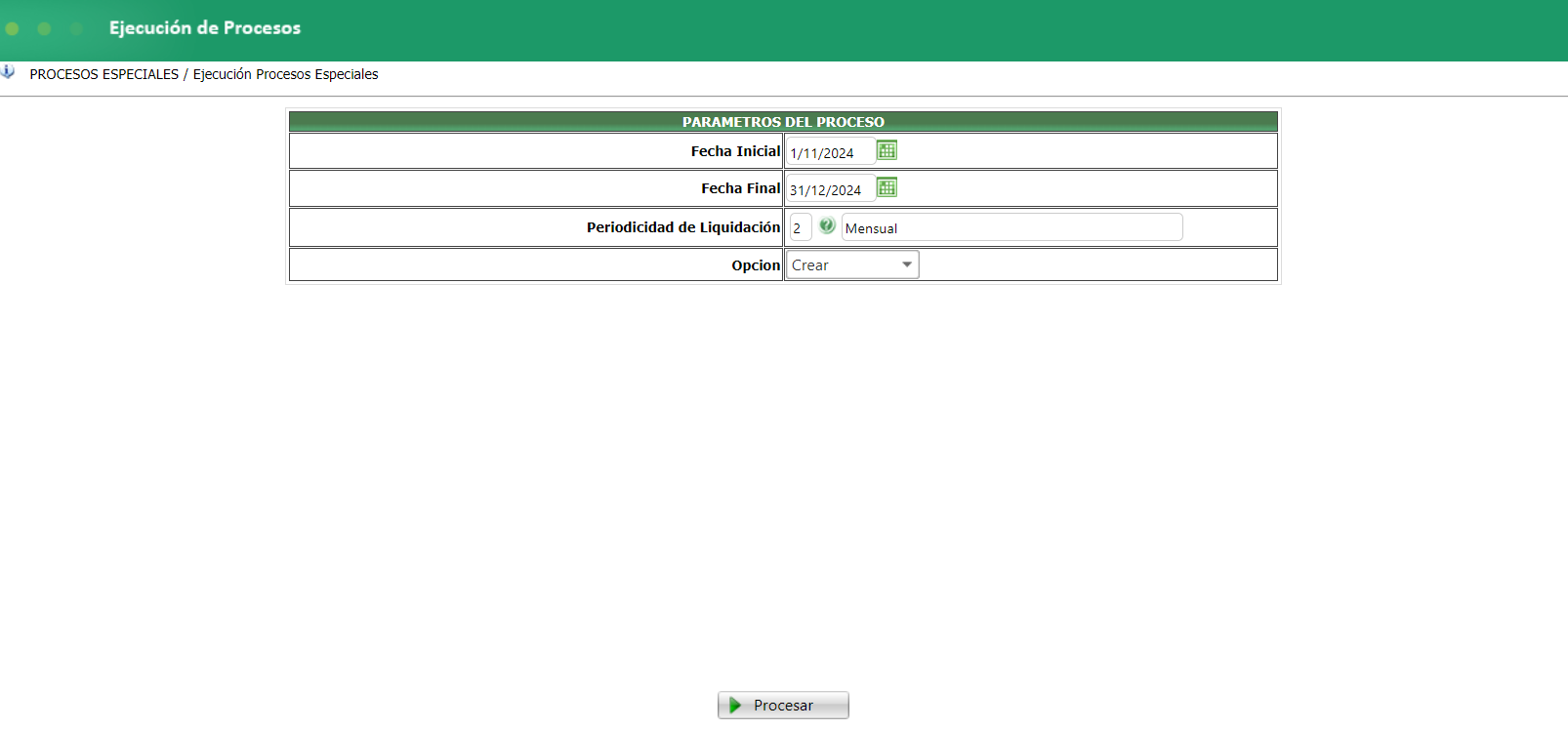Image resolution: width=1568 pixels, height=730 pixels.
Task: Click the Fecha Final label
Action: coord(741,188)
